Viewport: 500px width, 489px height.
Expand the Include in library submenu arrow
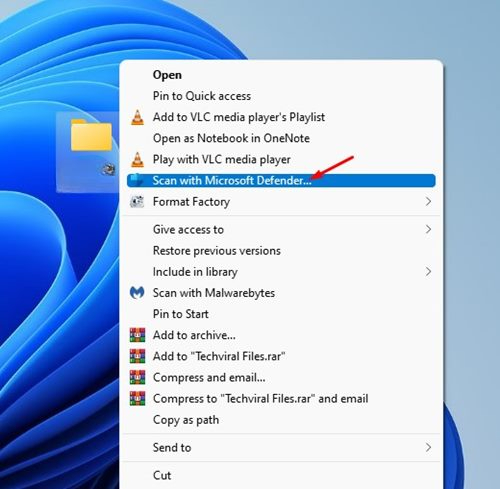point(428,272)
